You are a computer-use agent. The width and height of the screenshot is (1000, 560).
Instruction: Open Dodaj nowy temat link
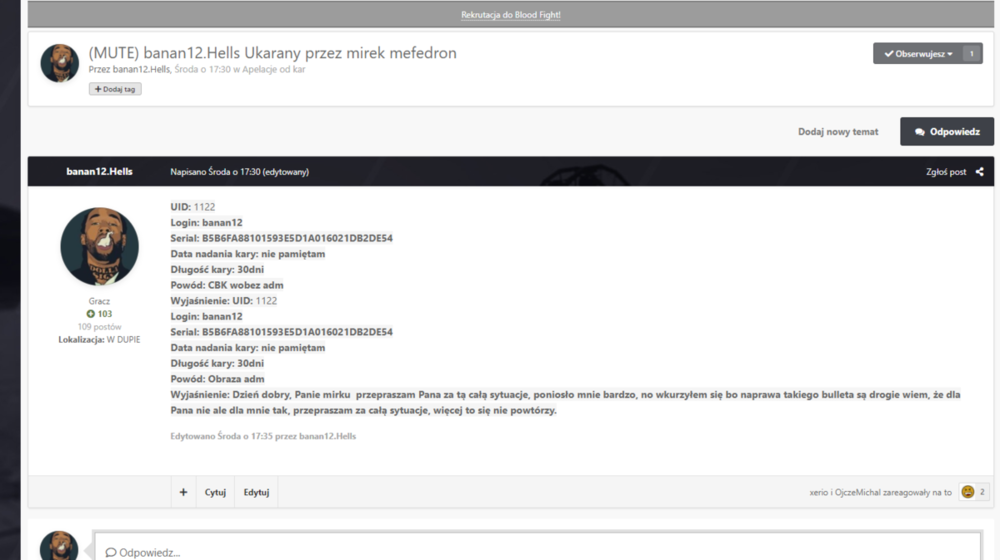(838, 131)
